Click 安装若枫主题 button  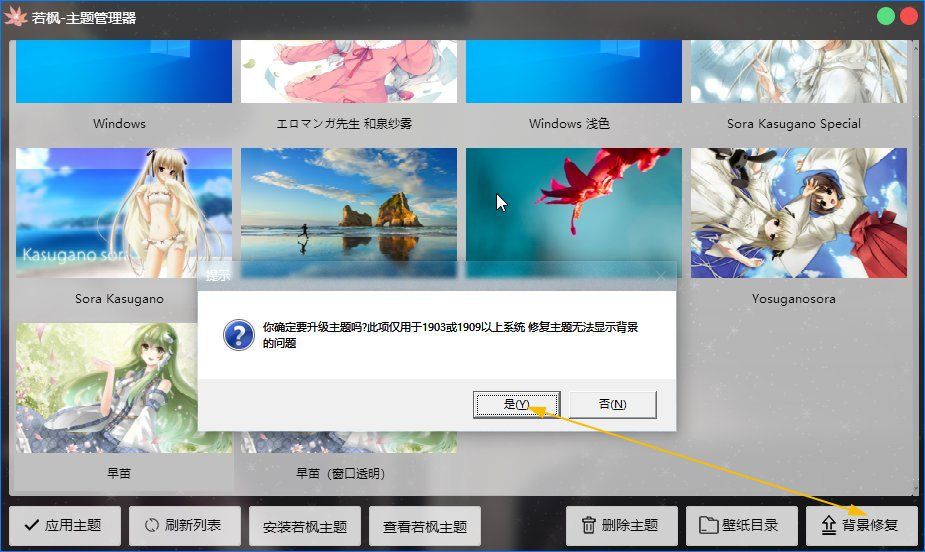305,526
